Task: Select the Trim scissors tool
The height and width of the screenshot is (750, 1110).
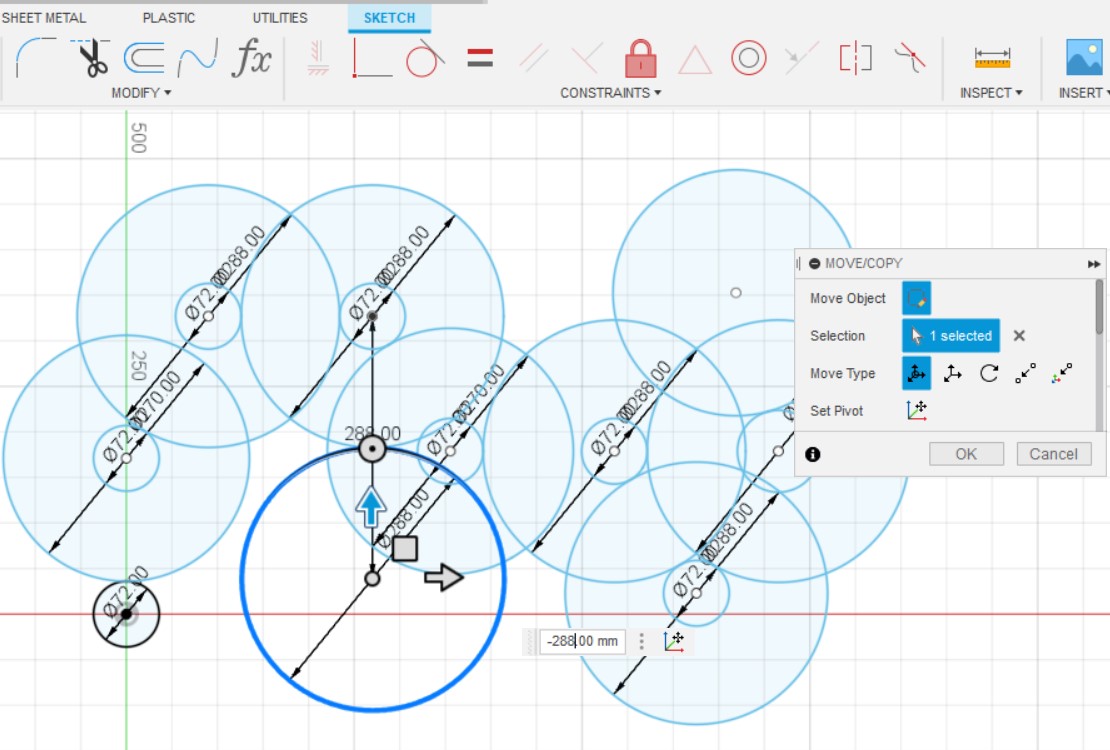Action: 91,57
